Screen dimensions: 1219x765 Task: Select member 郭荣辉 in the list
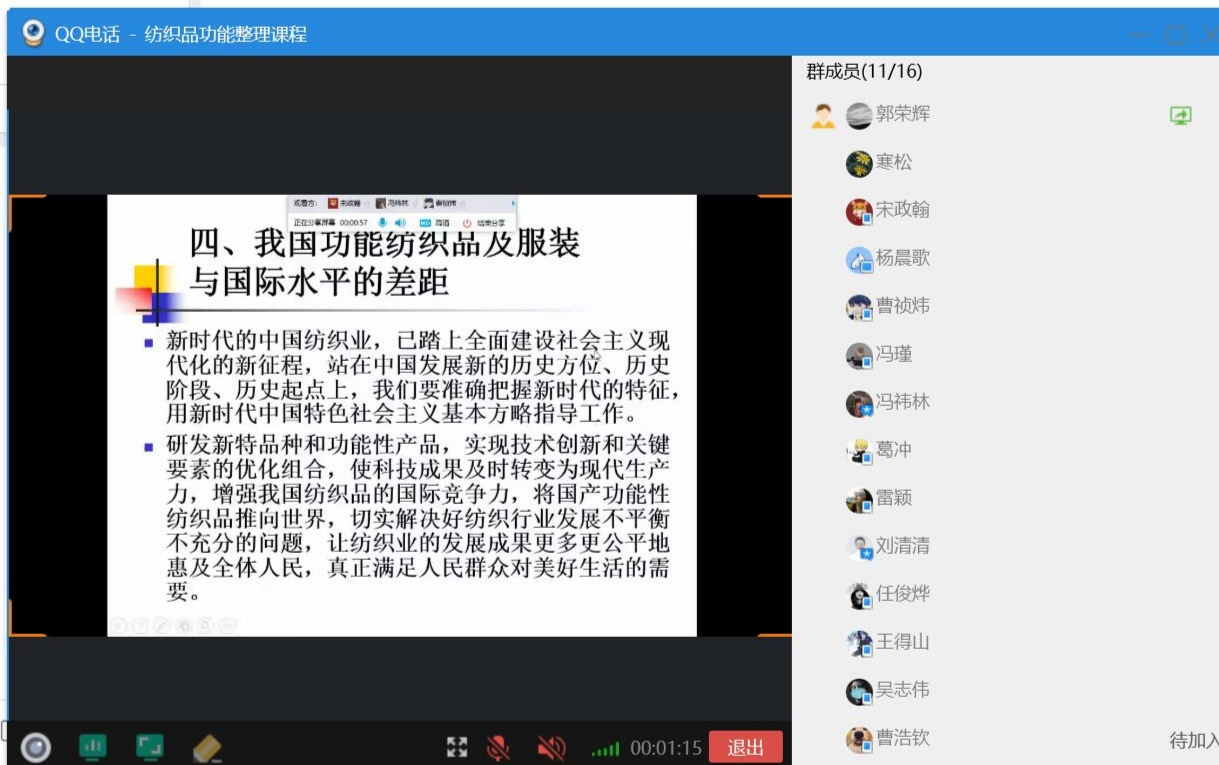902,114
